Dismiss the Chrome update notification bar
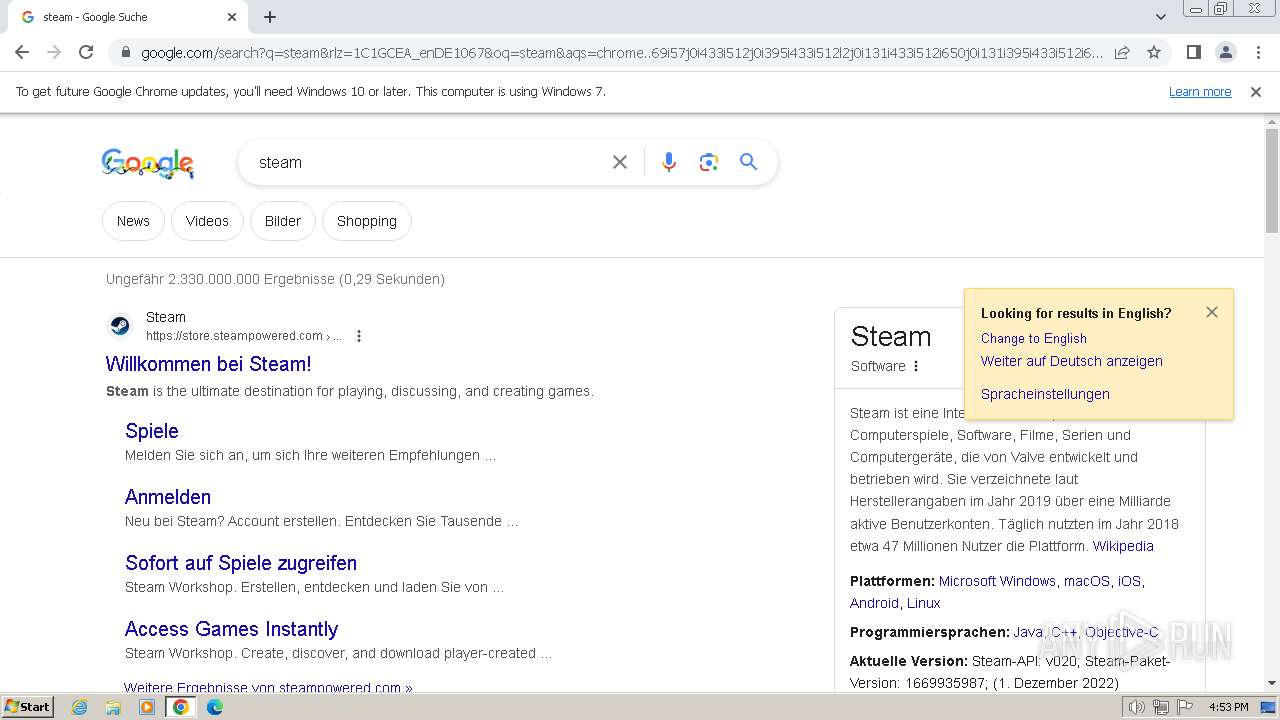 1256,91
